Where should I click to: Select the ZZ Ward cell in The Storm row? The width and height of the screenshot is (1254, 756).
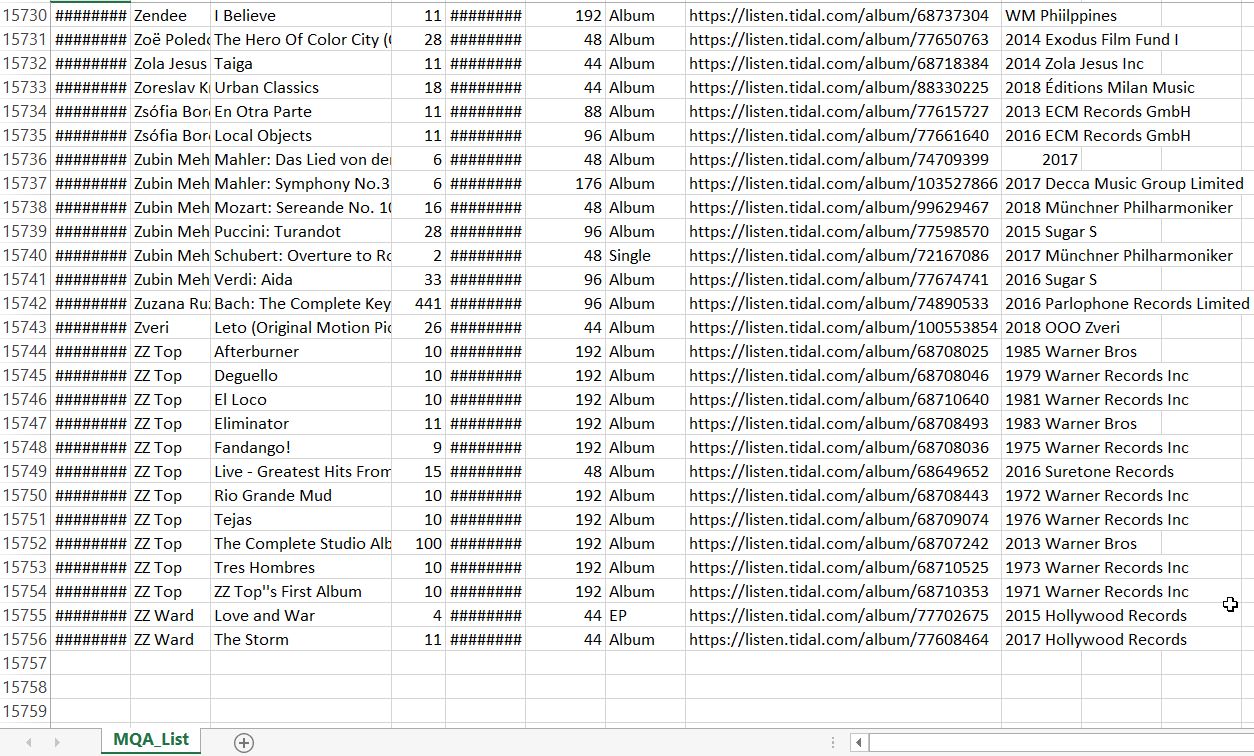click(x=171, y=640)
